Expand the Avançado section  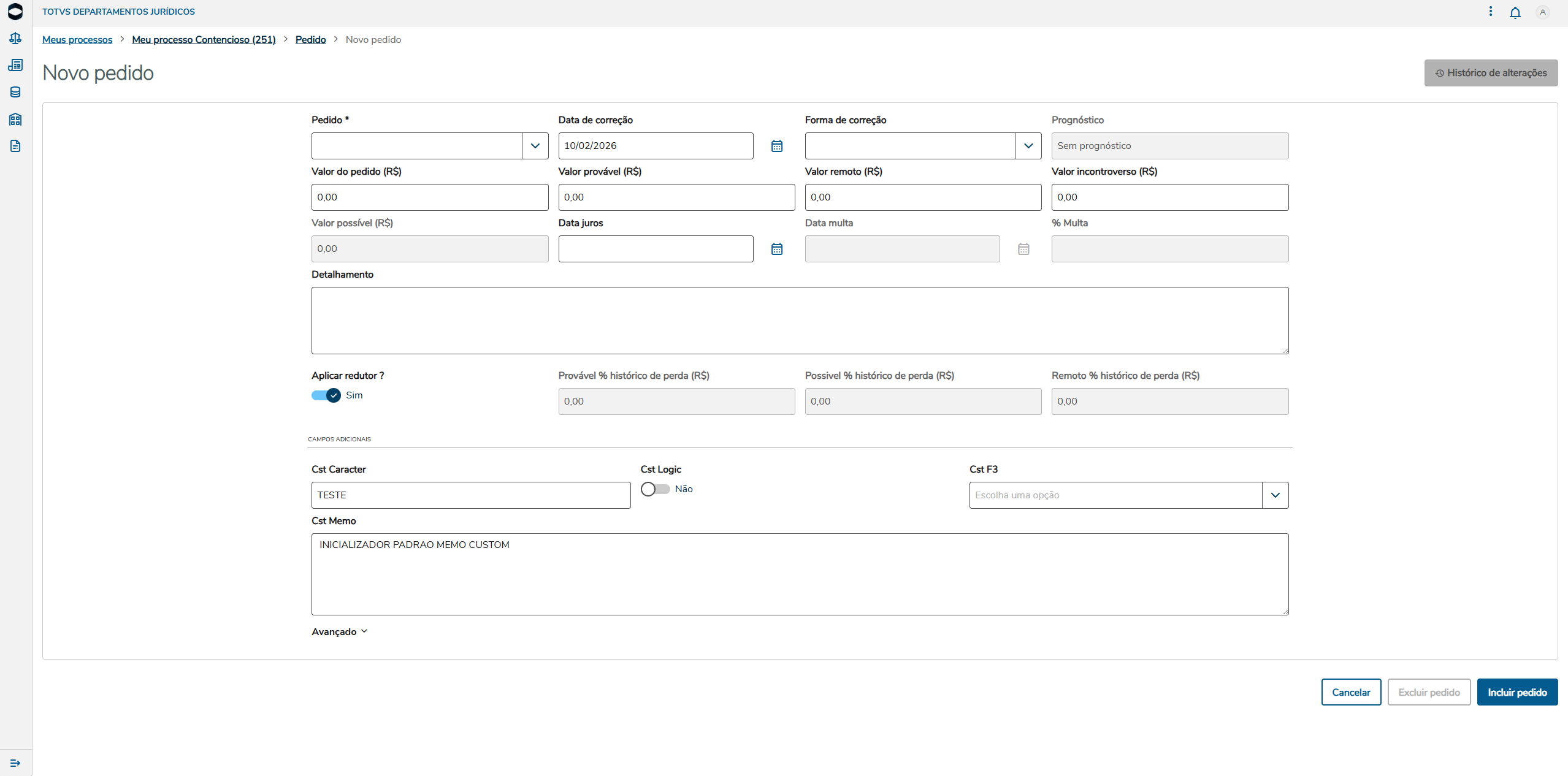click(x=339, y=631)
